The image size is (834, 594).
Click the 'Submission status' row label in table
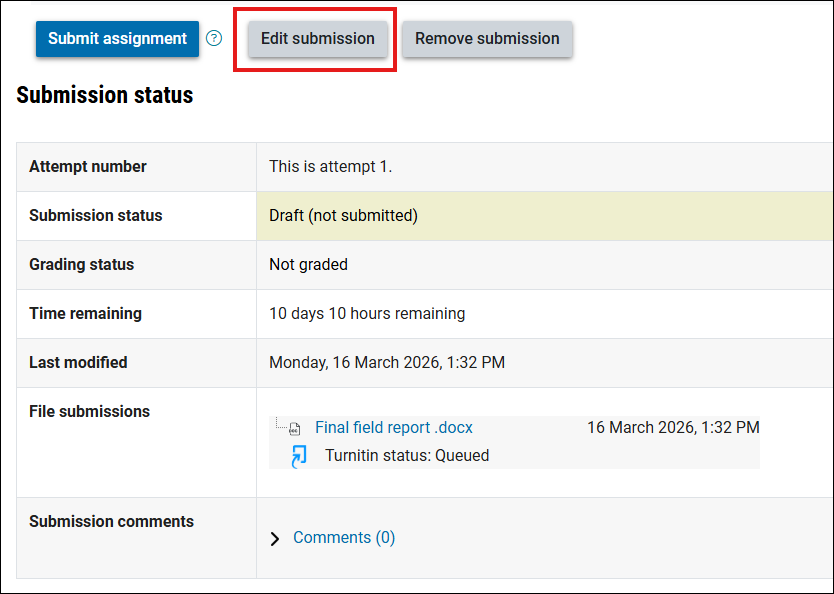click(96, 216)
